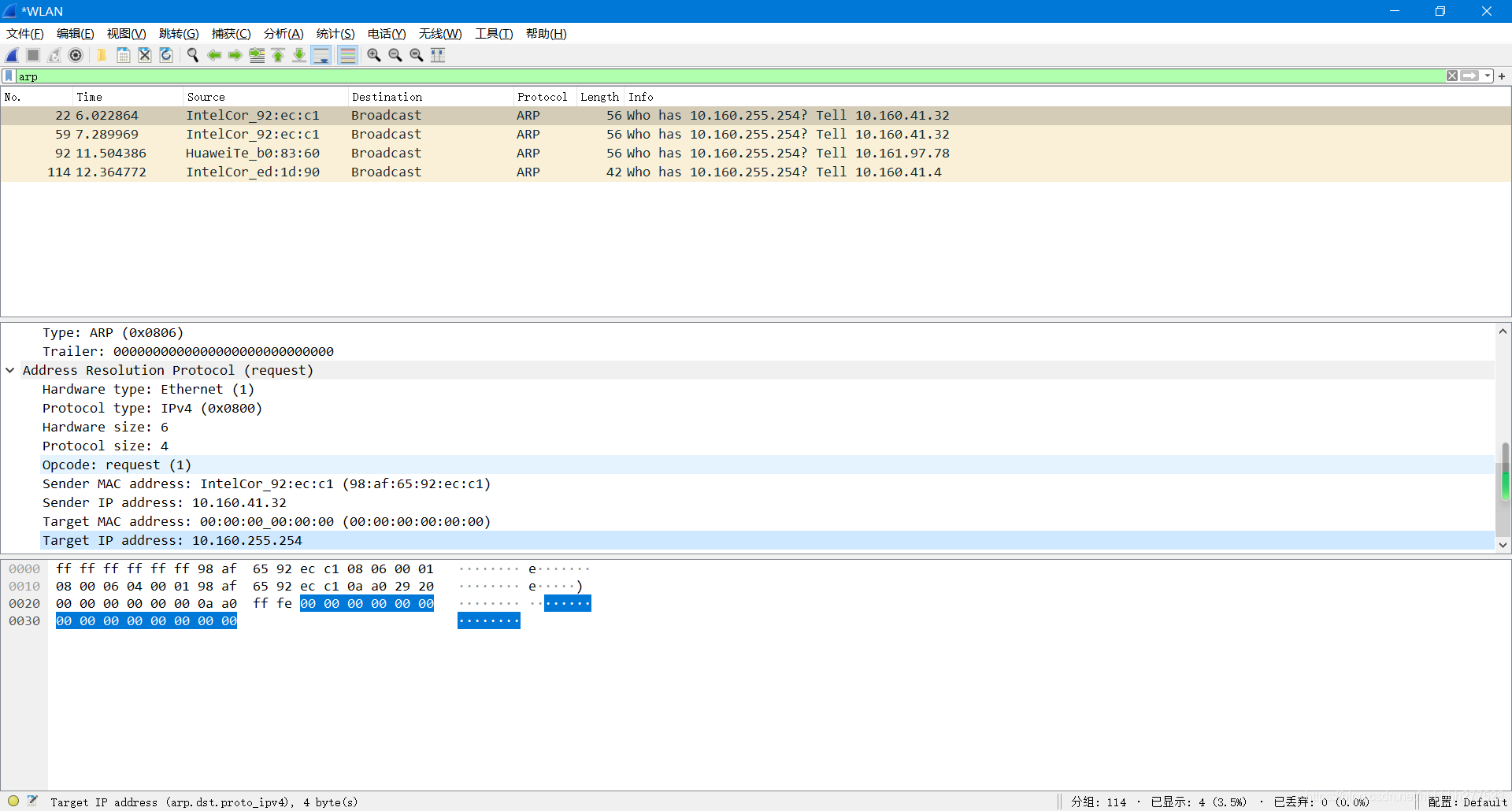Go to specified packet icon
The image size is (1512, 811).
pos(257,55)
